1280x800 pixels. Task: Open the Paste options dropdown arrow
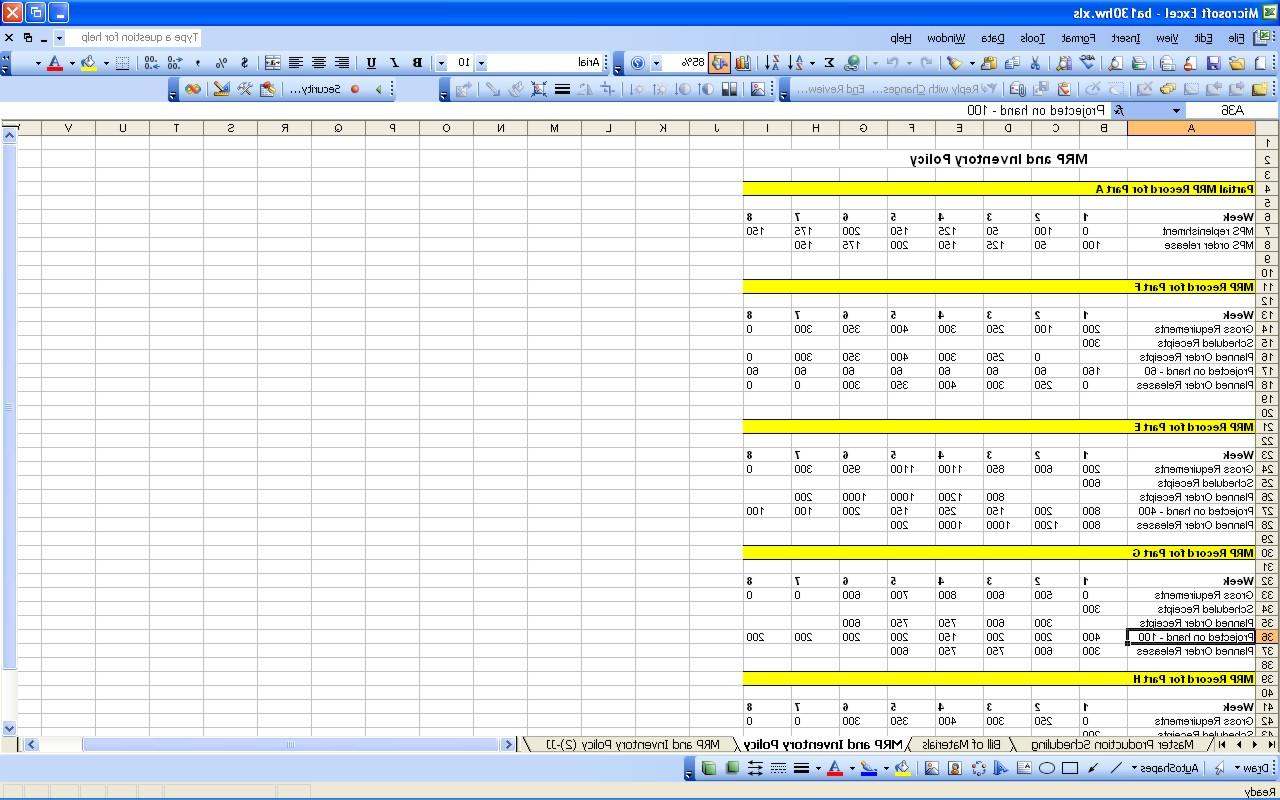click(x=972, y=62)
